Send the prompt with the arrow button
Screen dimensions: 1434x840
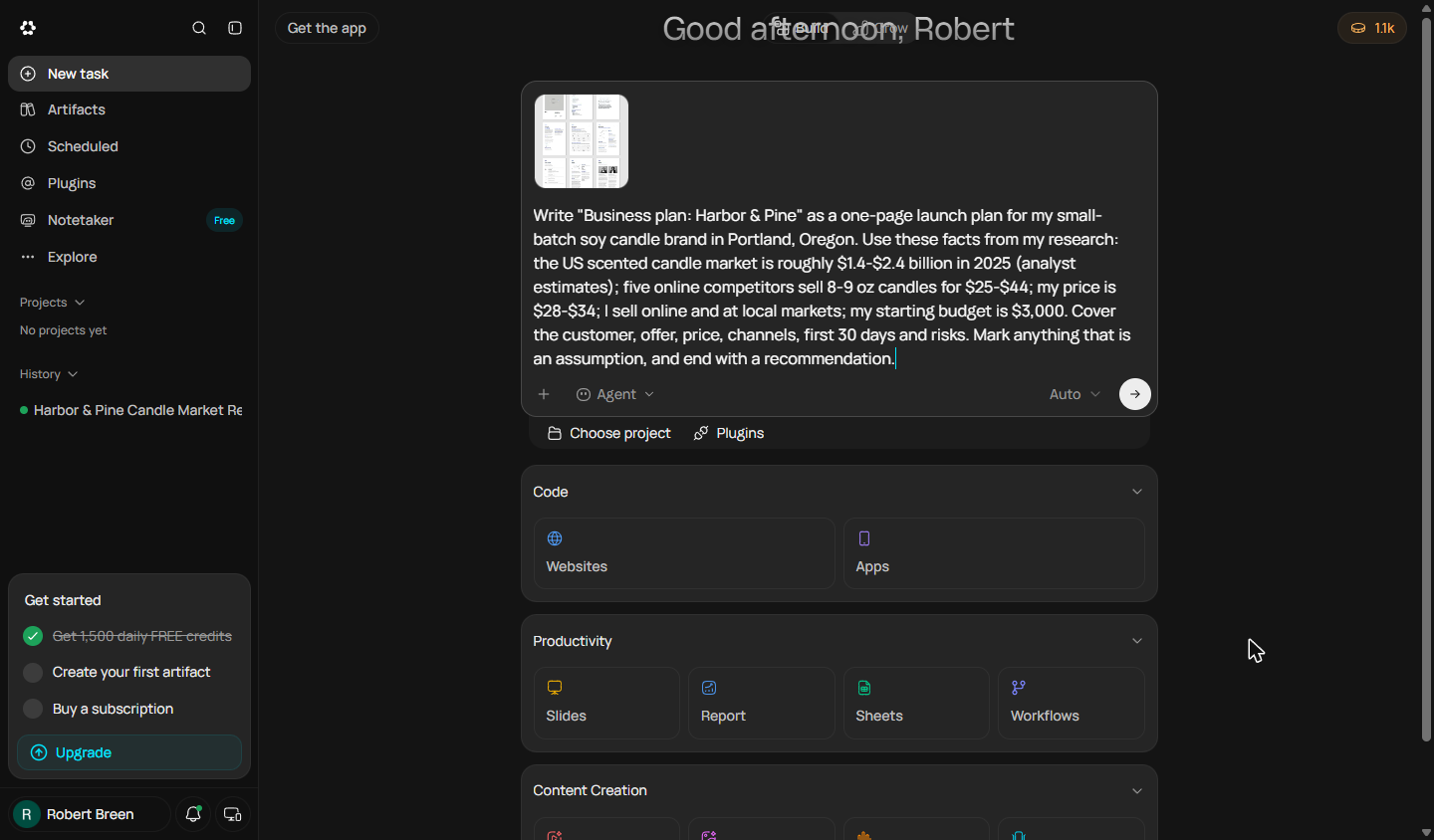[1135, 394]
